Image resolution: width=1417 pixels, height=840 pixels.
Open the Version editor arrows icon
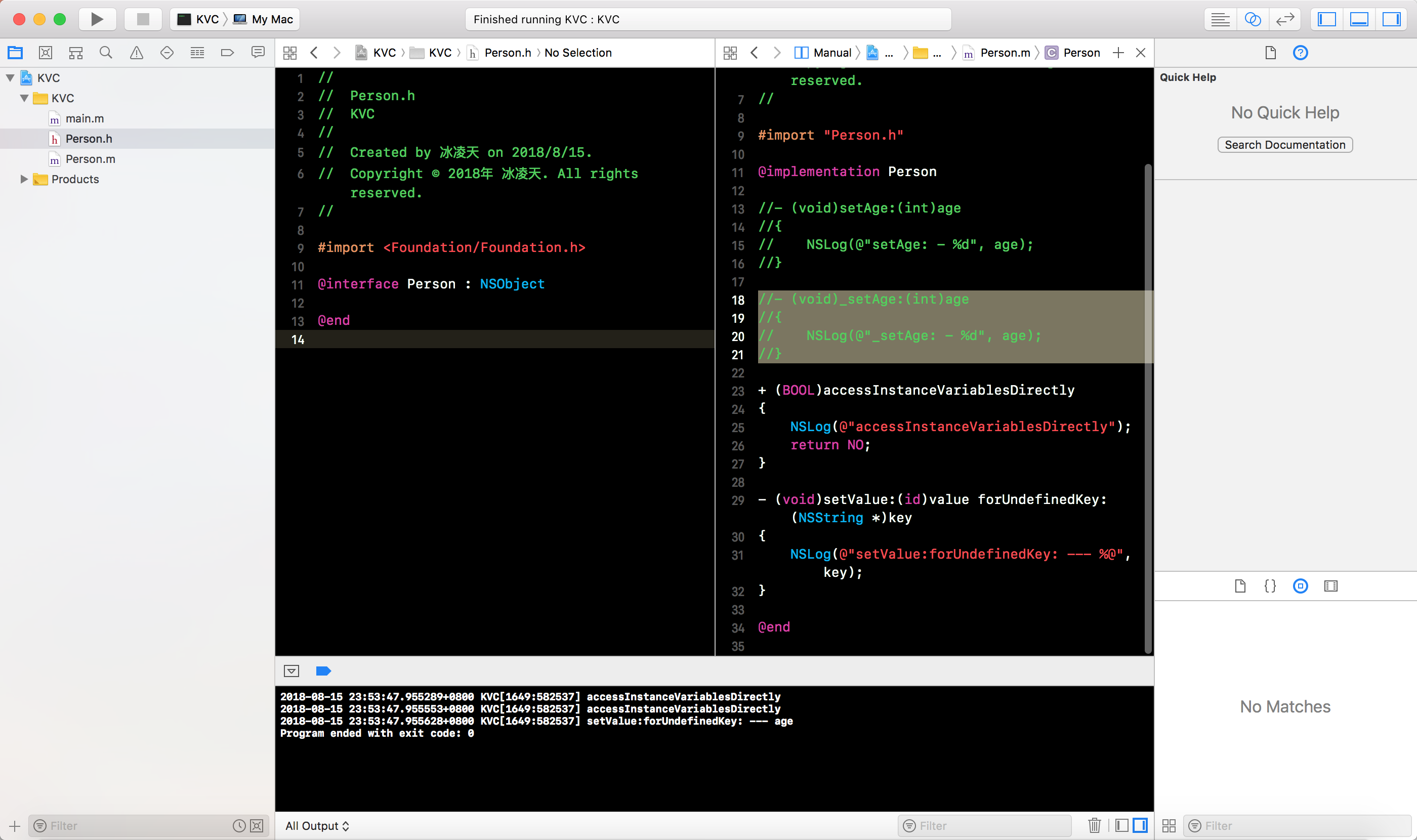tap(1284, 19)
